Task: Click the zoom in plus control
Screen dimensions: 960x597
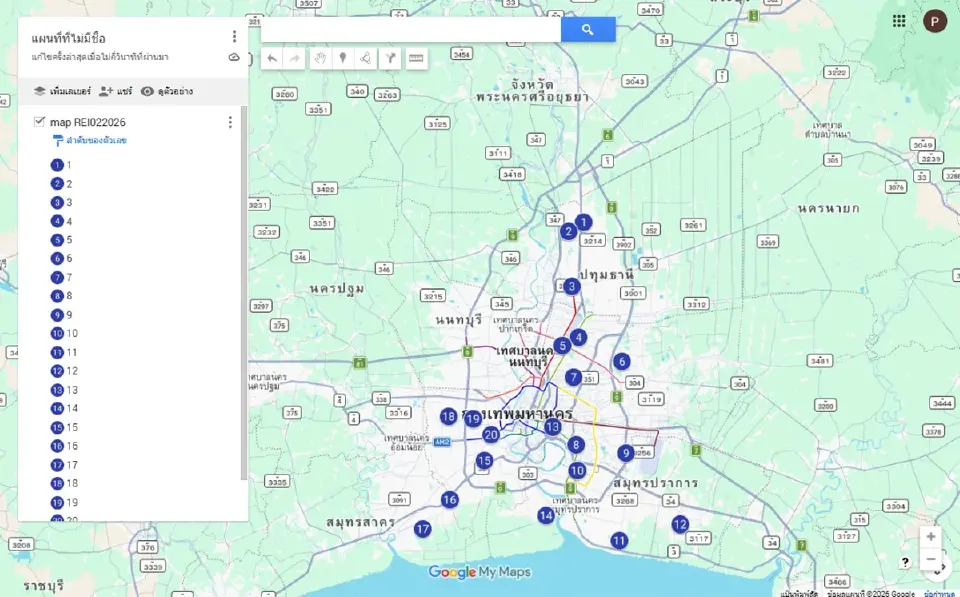Action: 931,537
